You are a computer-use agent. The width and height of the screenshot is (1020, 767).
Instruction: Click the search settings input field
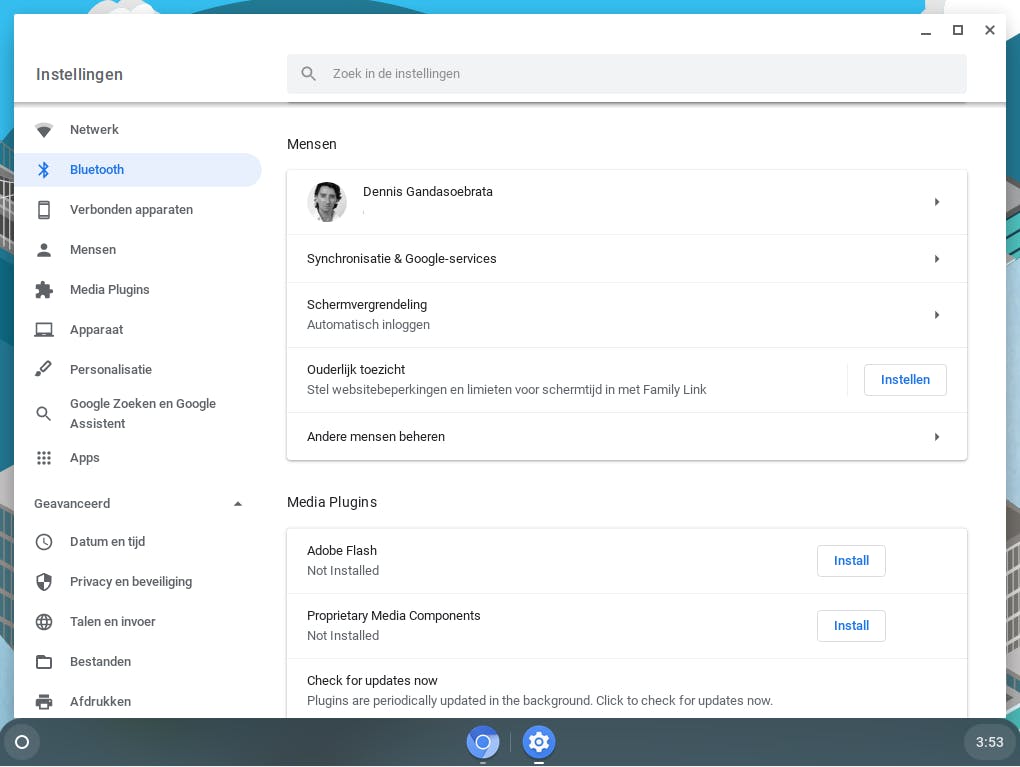point(640,74)
